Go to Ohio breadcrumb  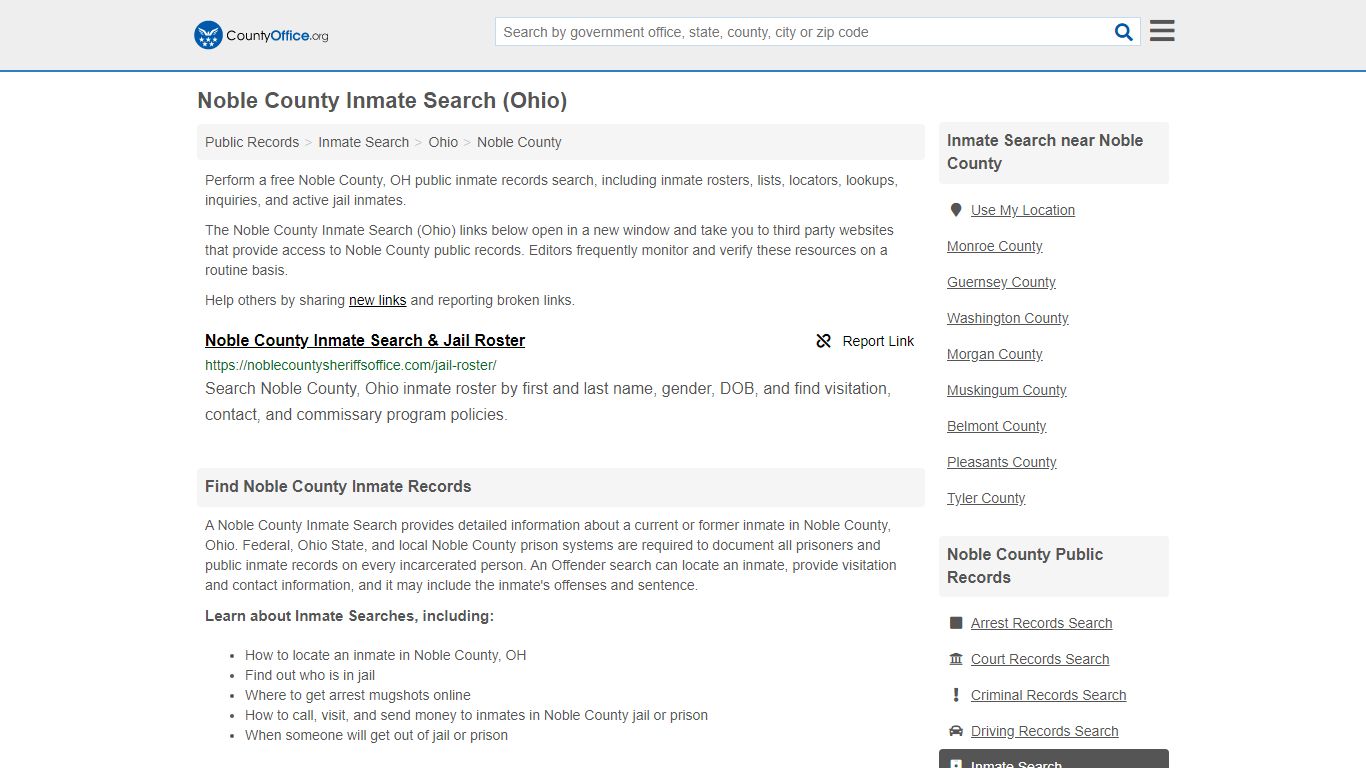[x=443, y=142]
